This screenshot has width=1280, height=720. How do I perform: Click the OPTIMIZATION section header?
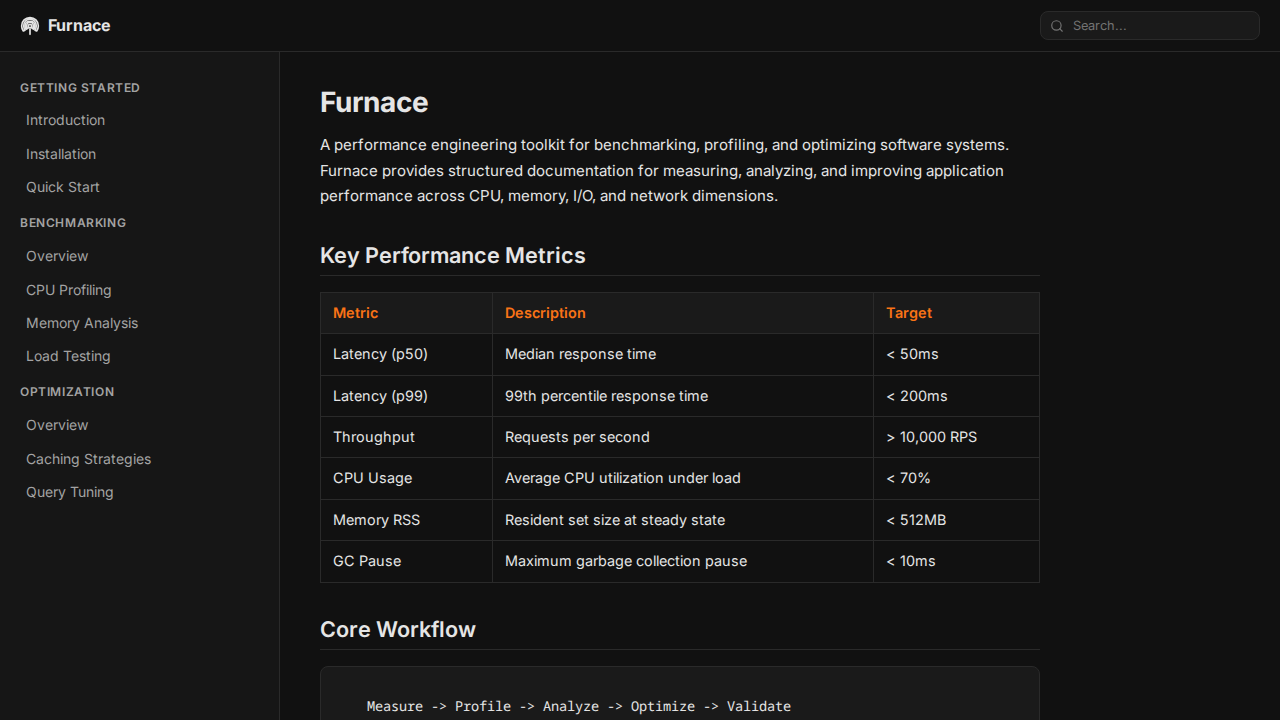click(x=67, y=391)
